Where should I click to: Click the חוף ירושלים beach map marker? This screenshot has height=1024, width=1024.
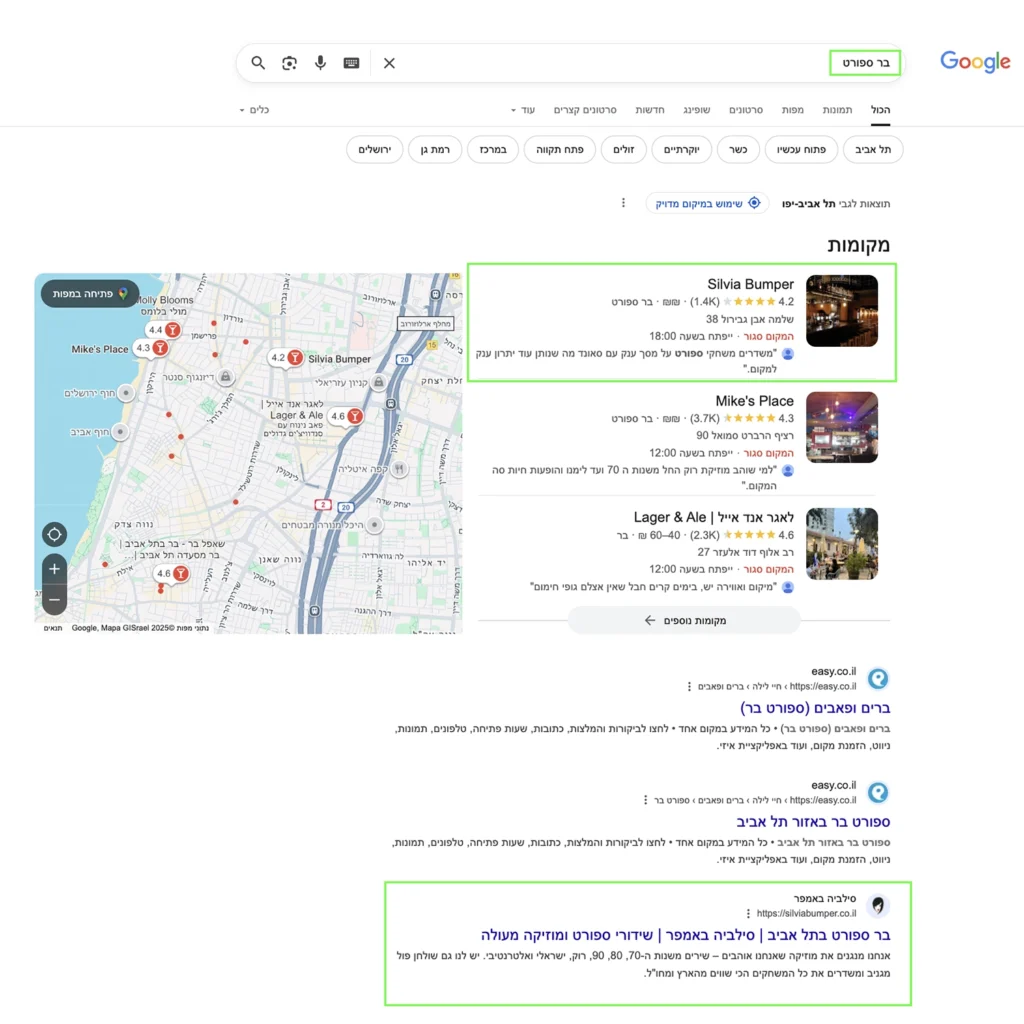tap(126, 392)
